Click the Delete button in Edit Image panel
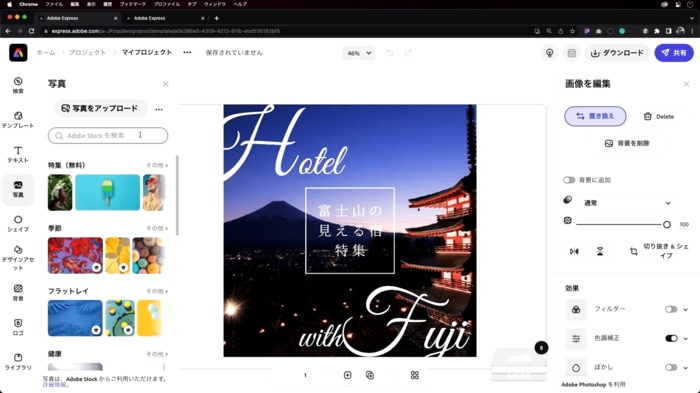Image resolution: width=700 pixels, height=393 pixels. click(658, 117)
